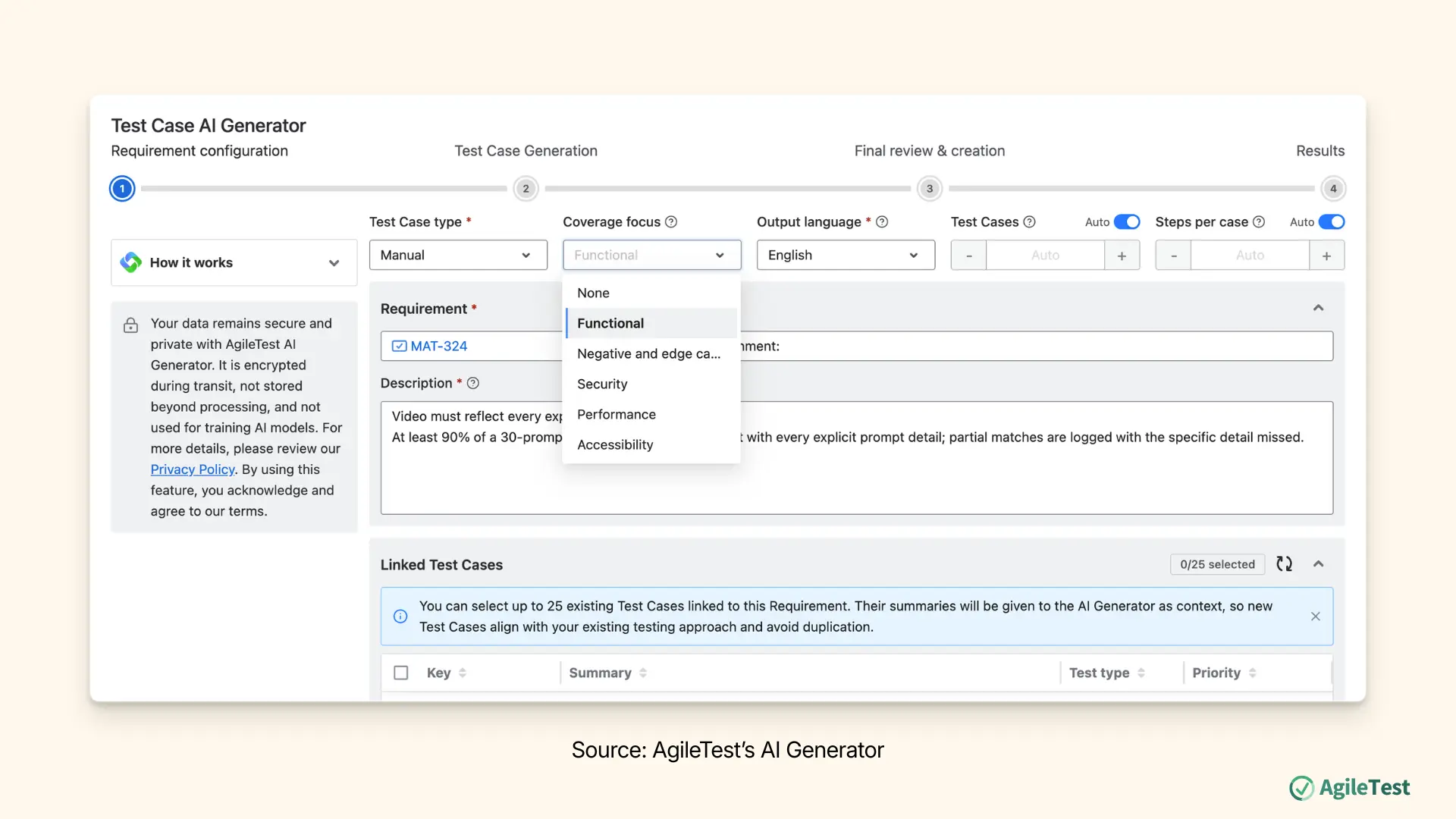Open the Output language English dropdown
1456x819 pixels.
click(x=846, y=255)
